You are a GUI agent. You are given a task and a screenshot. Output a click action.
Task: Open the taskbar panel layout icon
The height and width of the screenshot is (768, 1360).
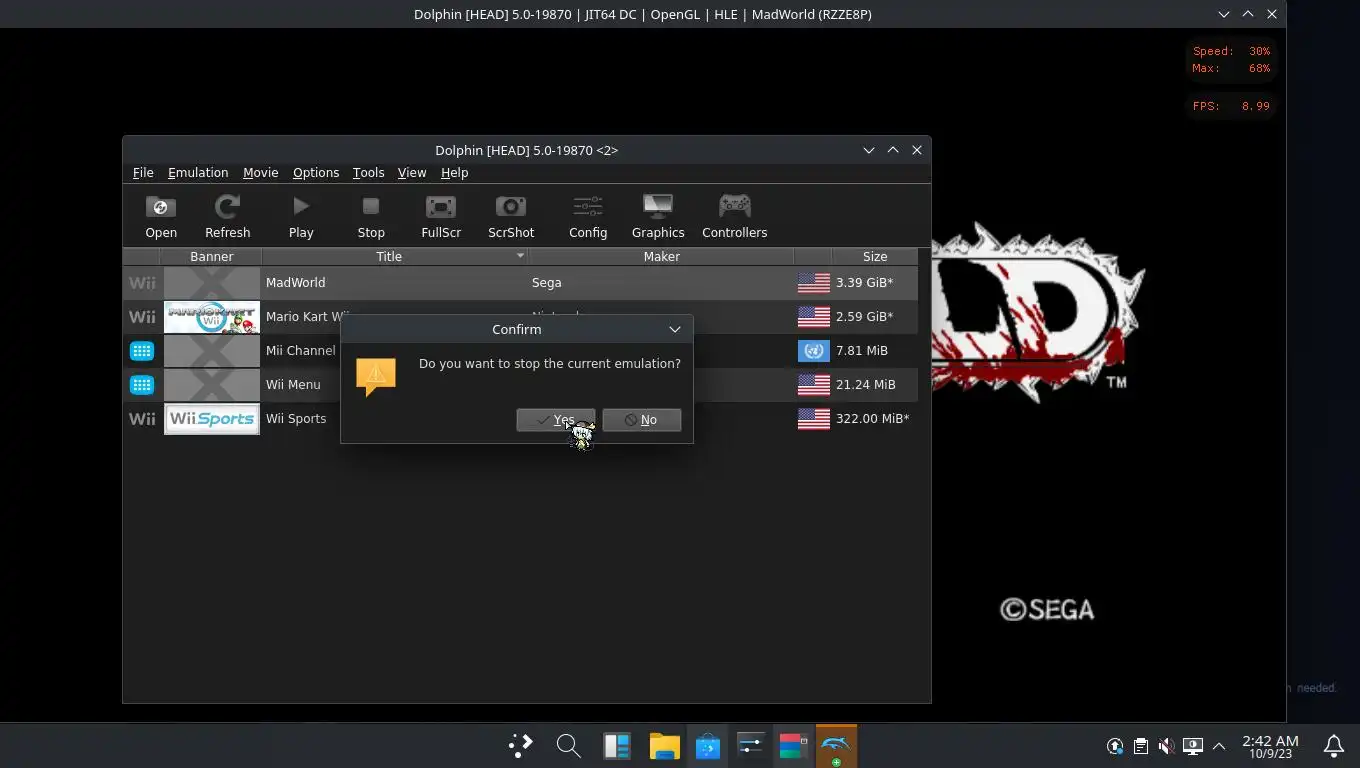click(x=617, y=746)
